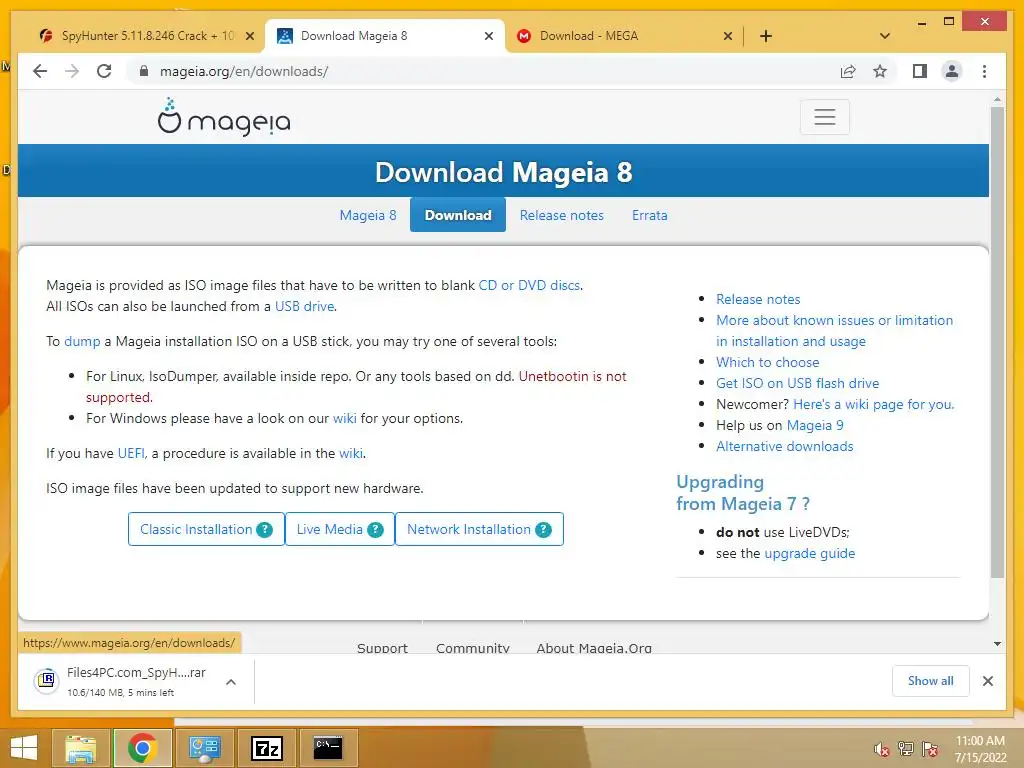The image size is (1024, 768).
Task: Open the Which to choose link
Action: tap(767, 362)
